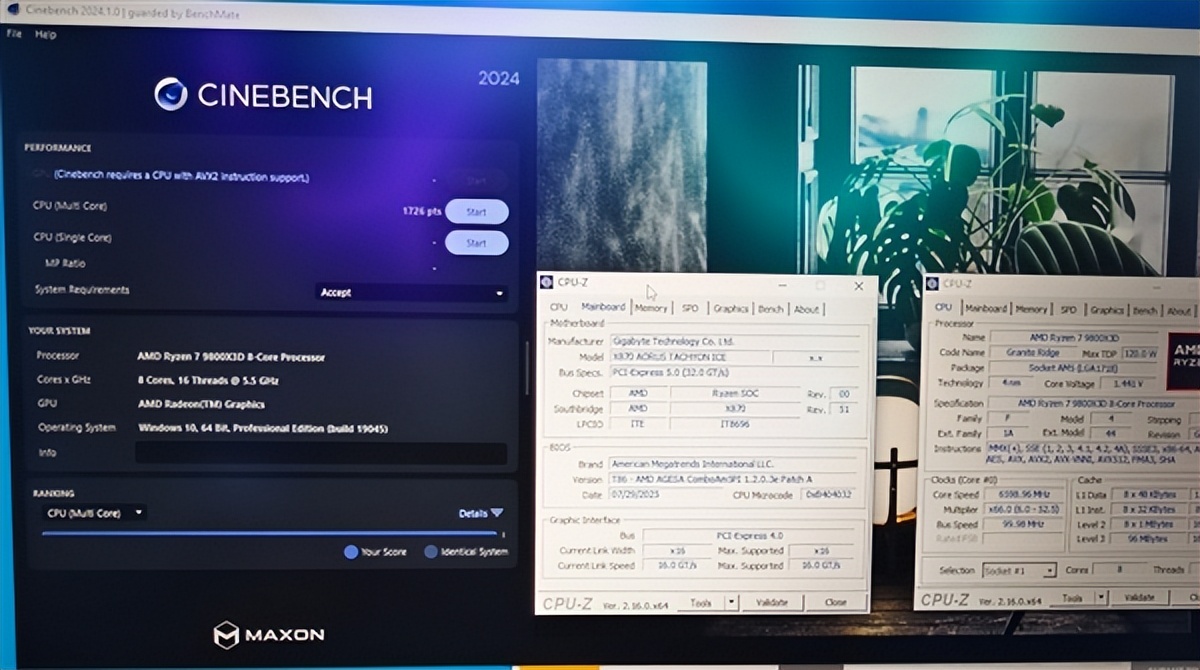The width and height of the screenshot is (1200, 670).
Task: Click Tools button in right CPU-Z window
Action: tap(1071, 599)
